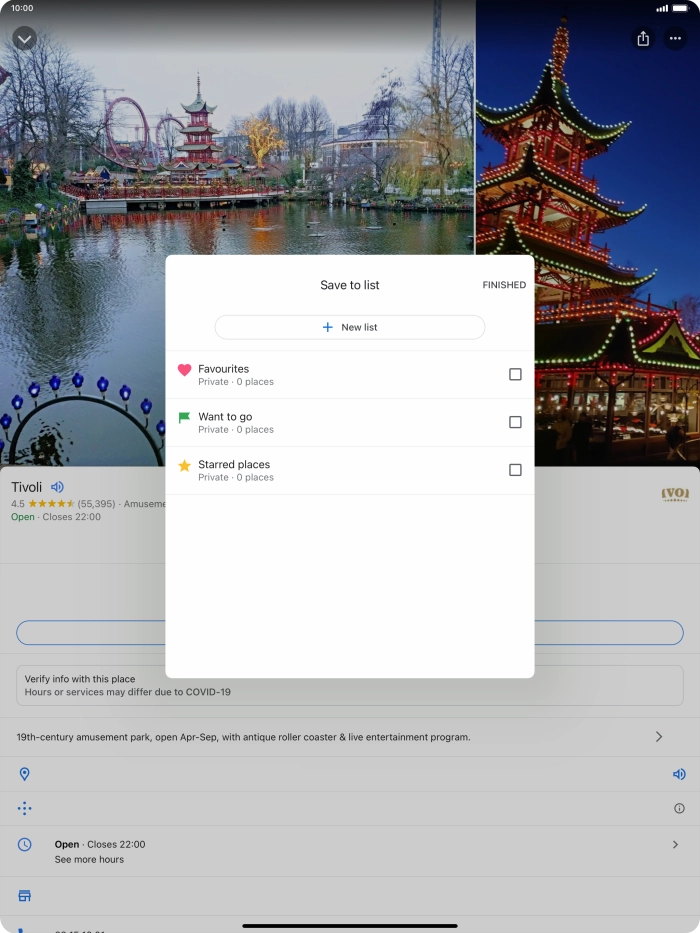
Task: Select the green flag Want to go icon
Action: (x=184, y=418)
